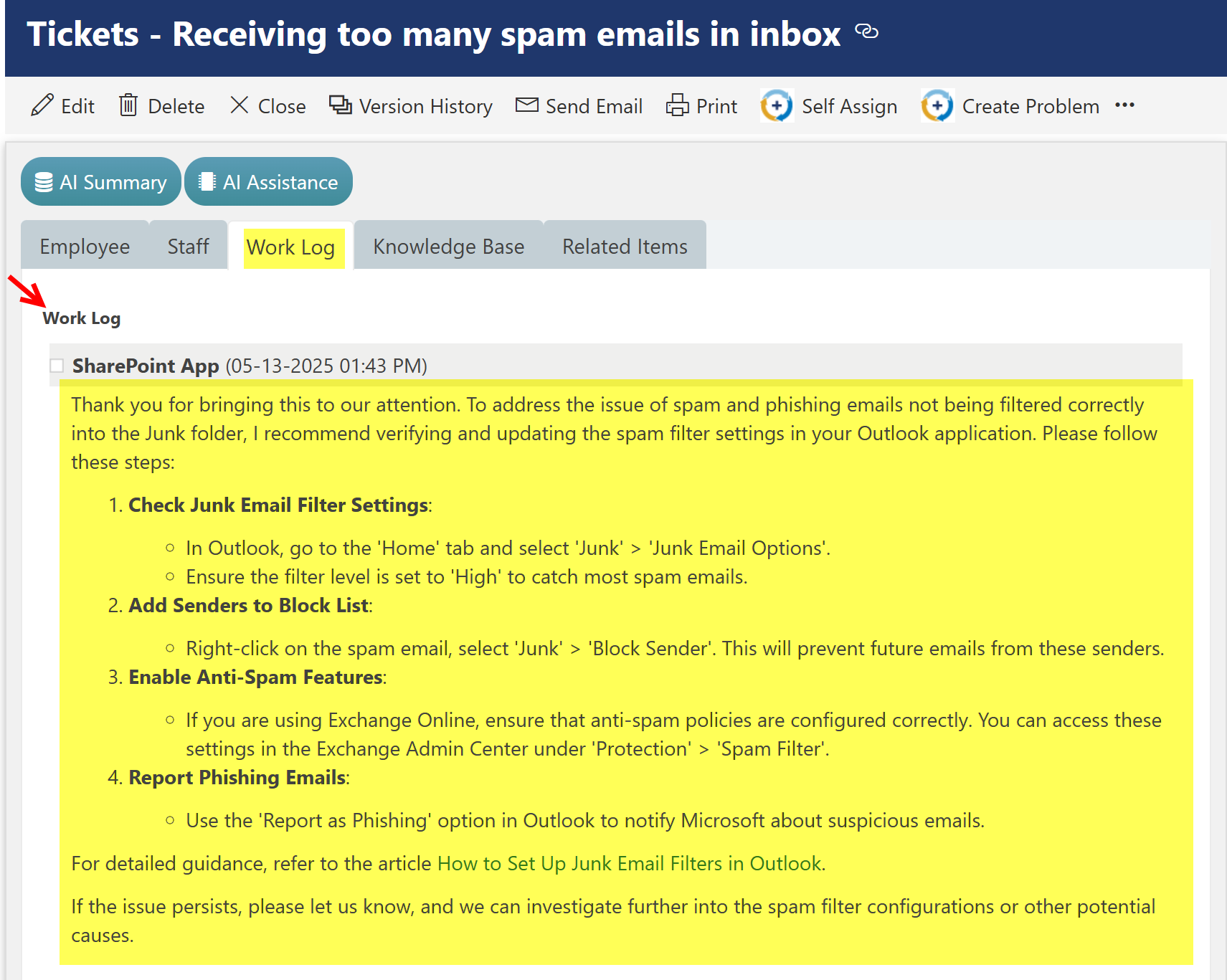Image resolution: width=1227 pixels, height=980 pixels.
Task: Copy ticket link via chain icon
Action: (866, 32)
